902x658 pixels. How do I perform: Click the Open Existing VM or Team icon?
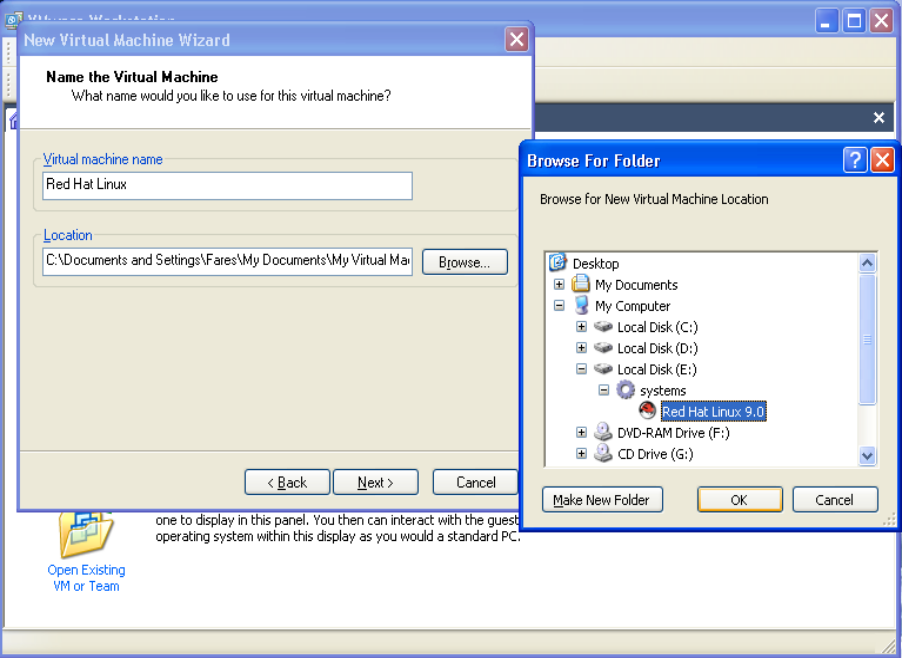[86, 533]
